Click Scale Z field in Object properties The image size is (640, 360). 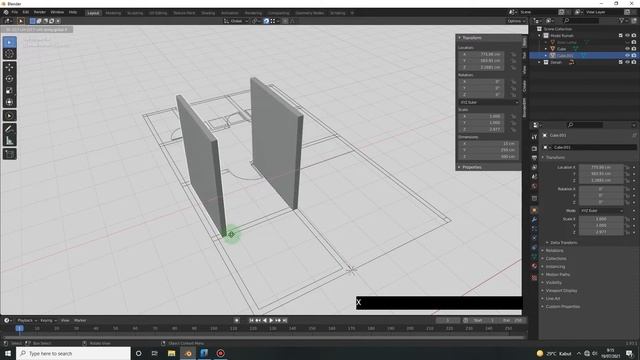[x=602, y=232]
